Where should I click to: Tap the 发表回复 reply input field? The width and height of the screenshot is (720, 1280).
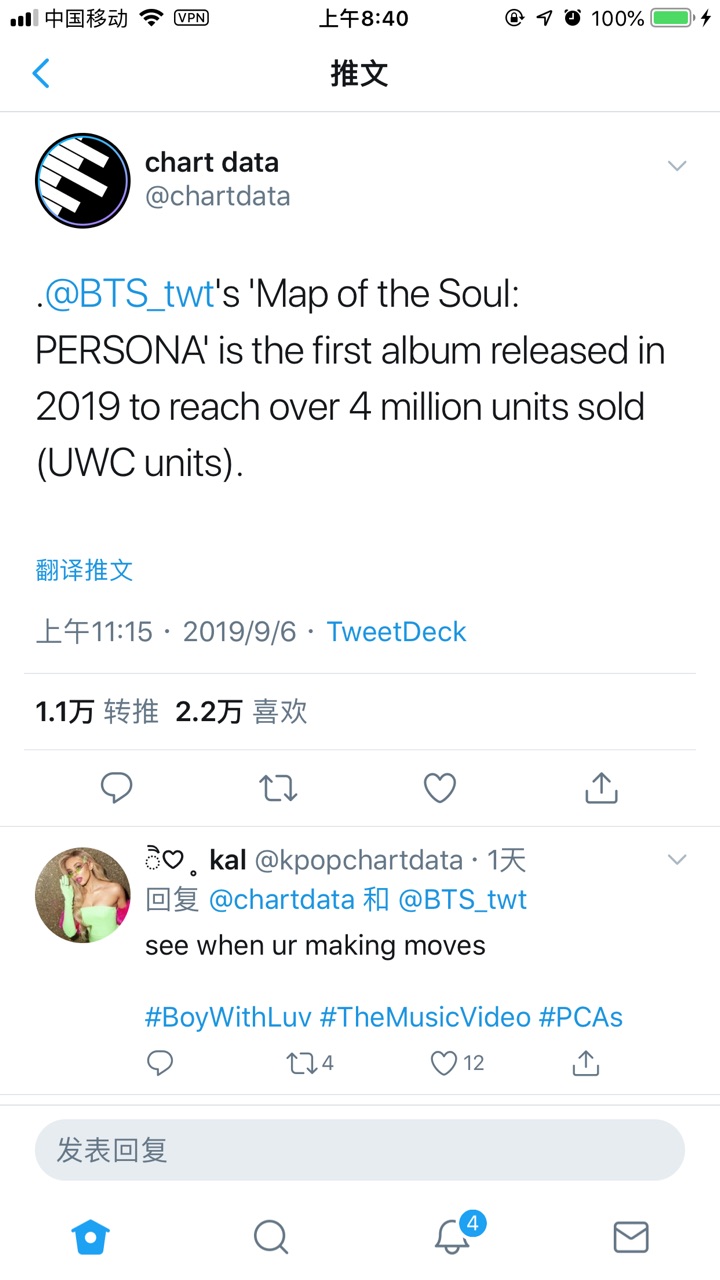coord(360,1150)
